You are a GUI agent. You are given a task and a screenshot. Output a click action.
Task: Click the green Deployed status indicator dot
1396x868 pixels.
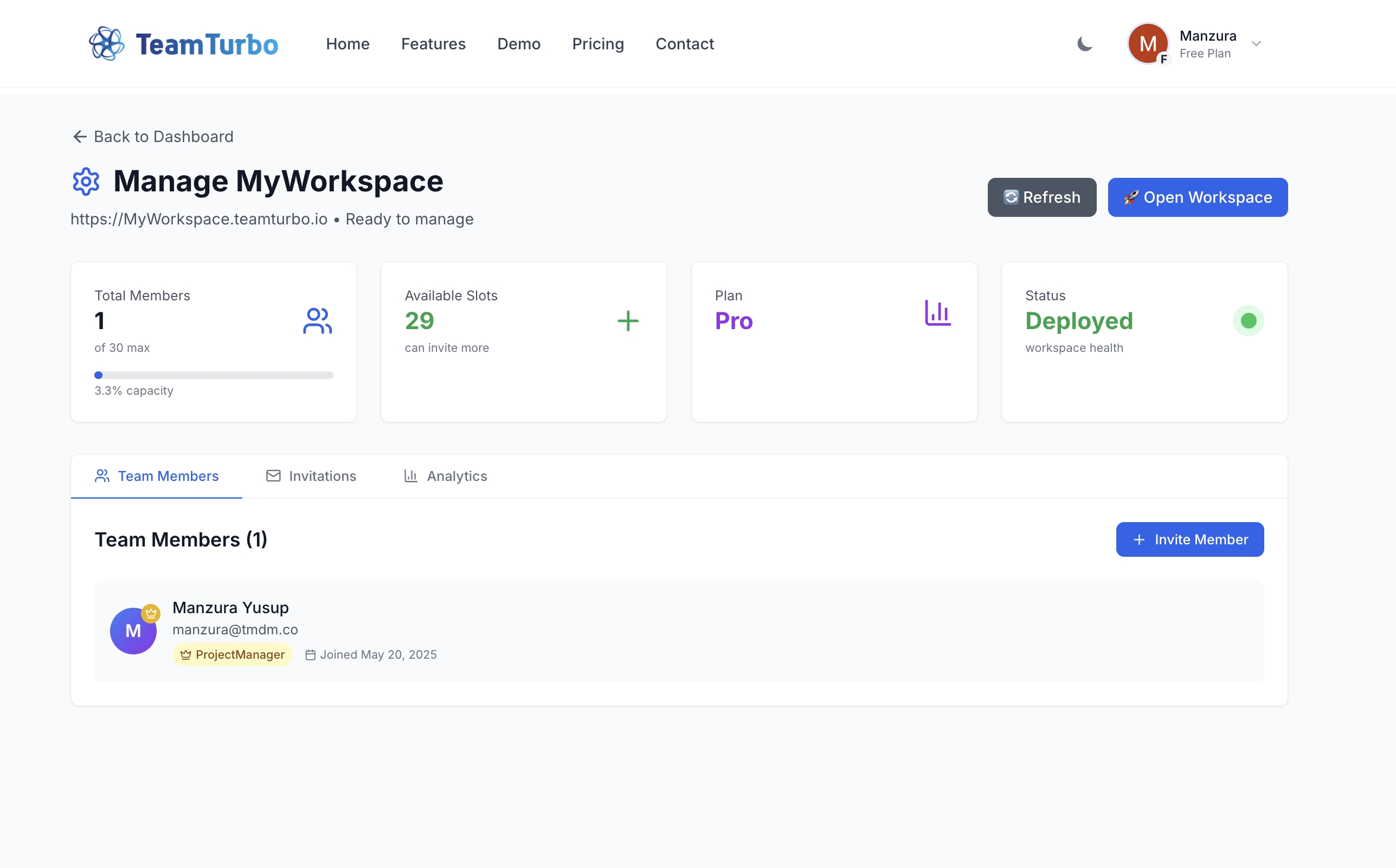click(x=1248, y=321)
